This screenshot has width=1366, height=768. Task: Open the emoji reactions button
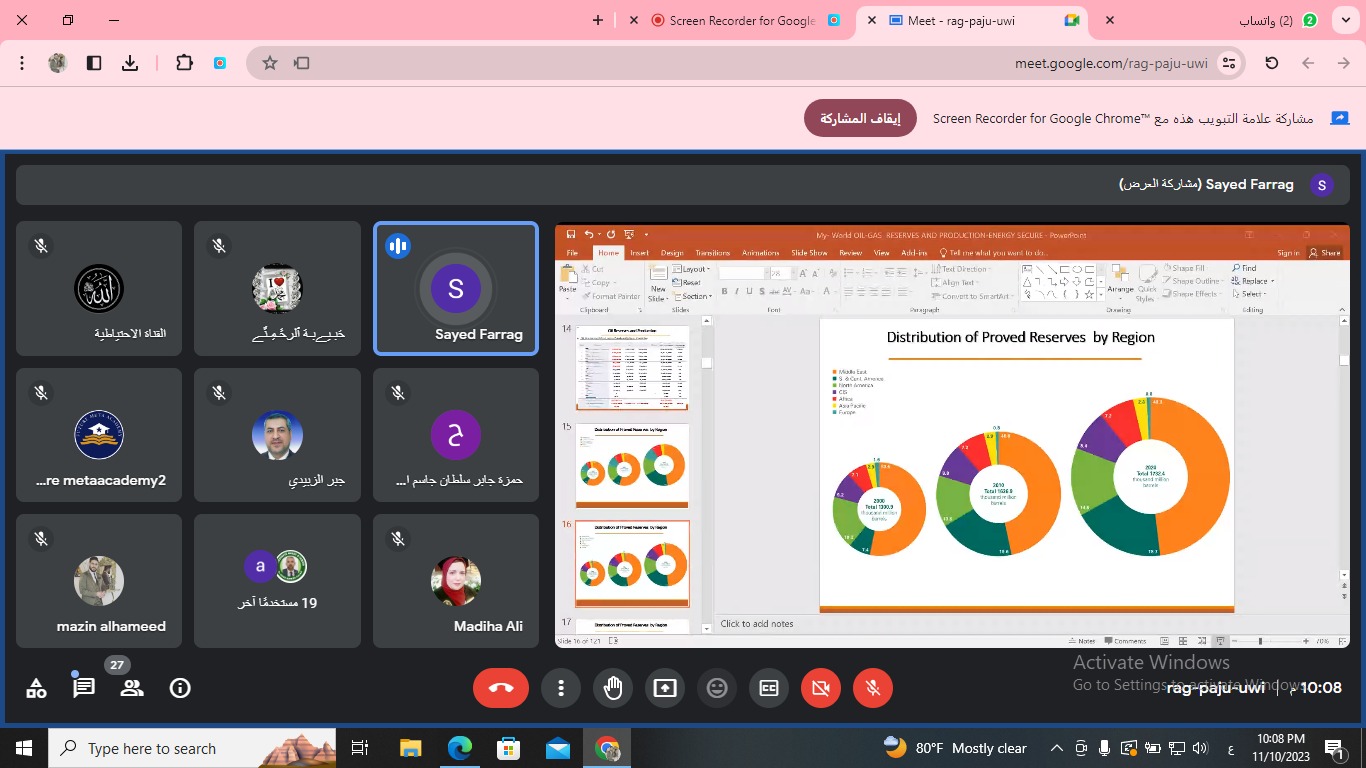pyautogui.click(x=717, y=688)
